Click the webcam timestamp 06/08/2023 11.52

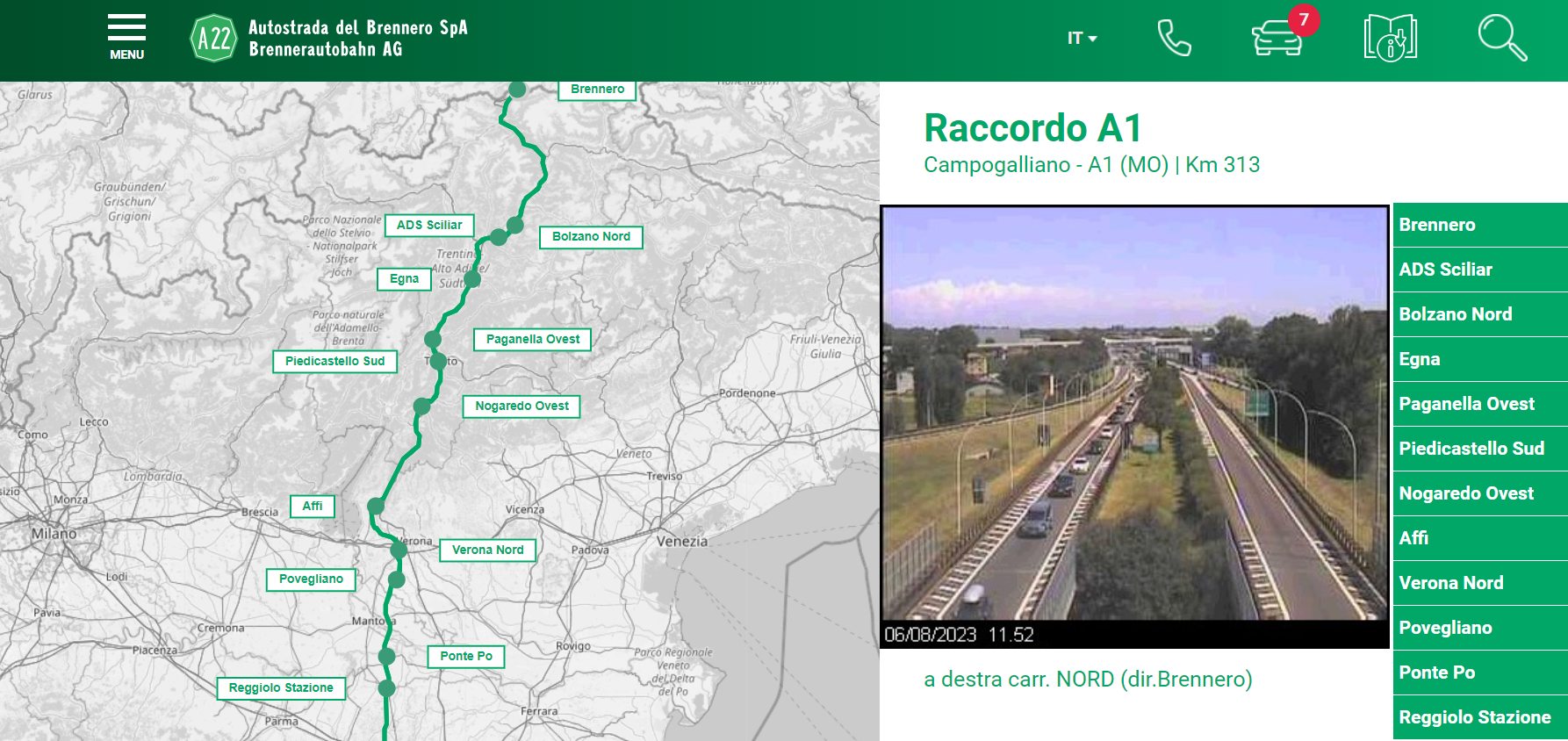point(959,635)
